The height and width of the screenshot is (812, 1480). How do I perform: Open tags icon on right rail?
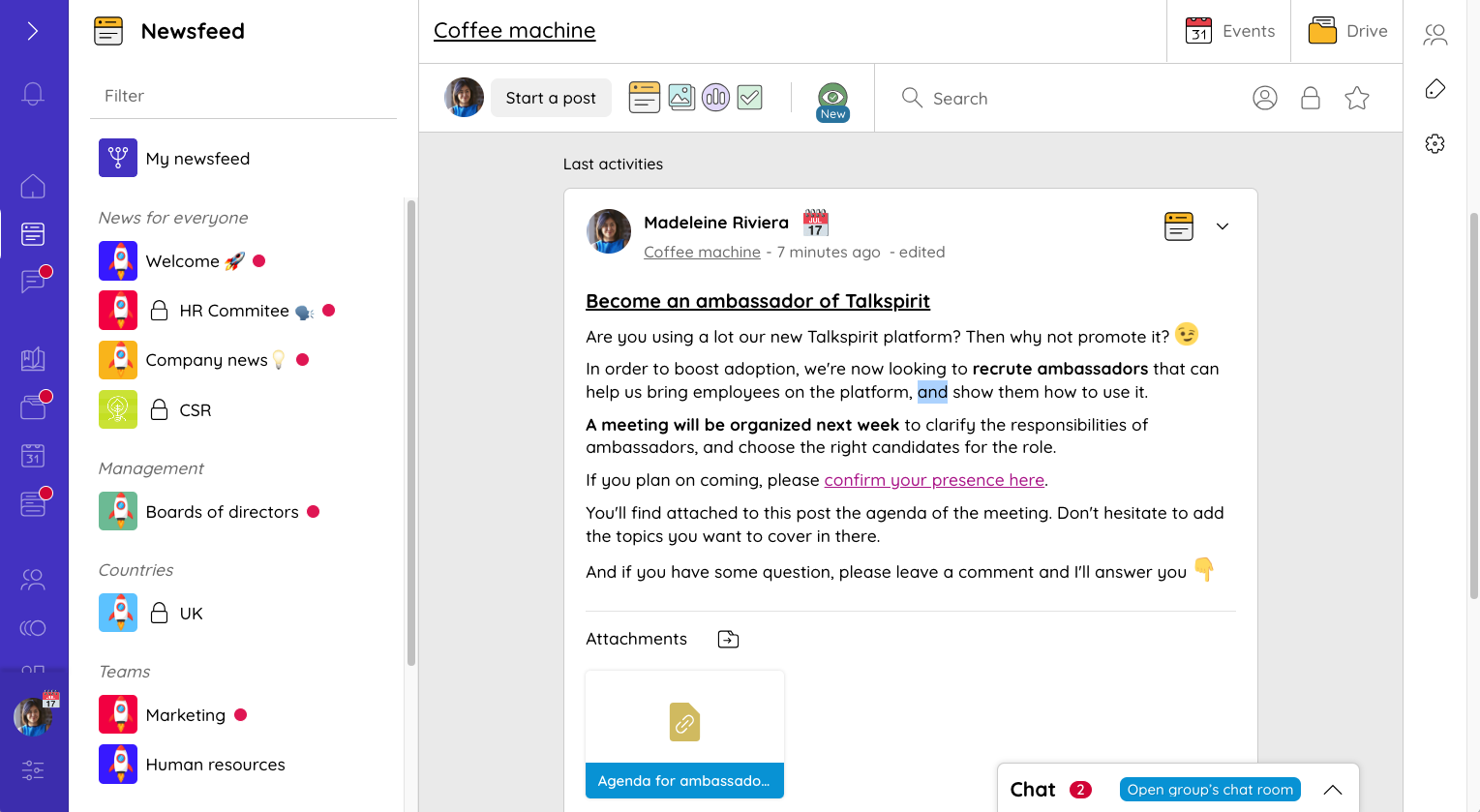[1435, 89]
